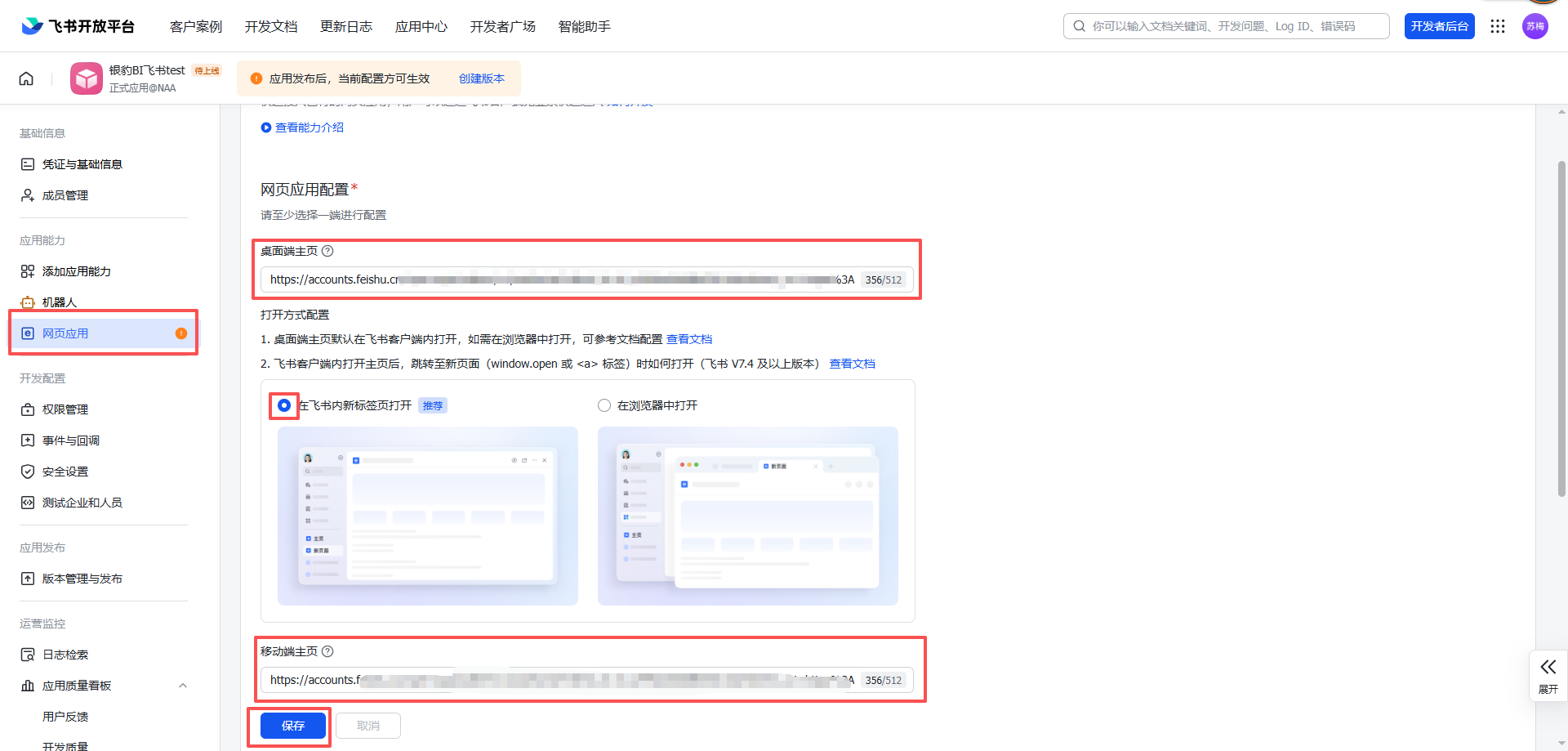Click the help icon beside 移动端主页
1568x751 pixels.
tap(327, 651)
